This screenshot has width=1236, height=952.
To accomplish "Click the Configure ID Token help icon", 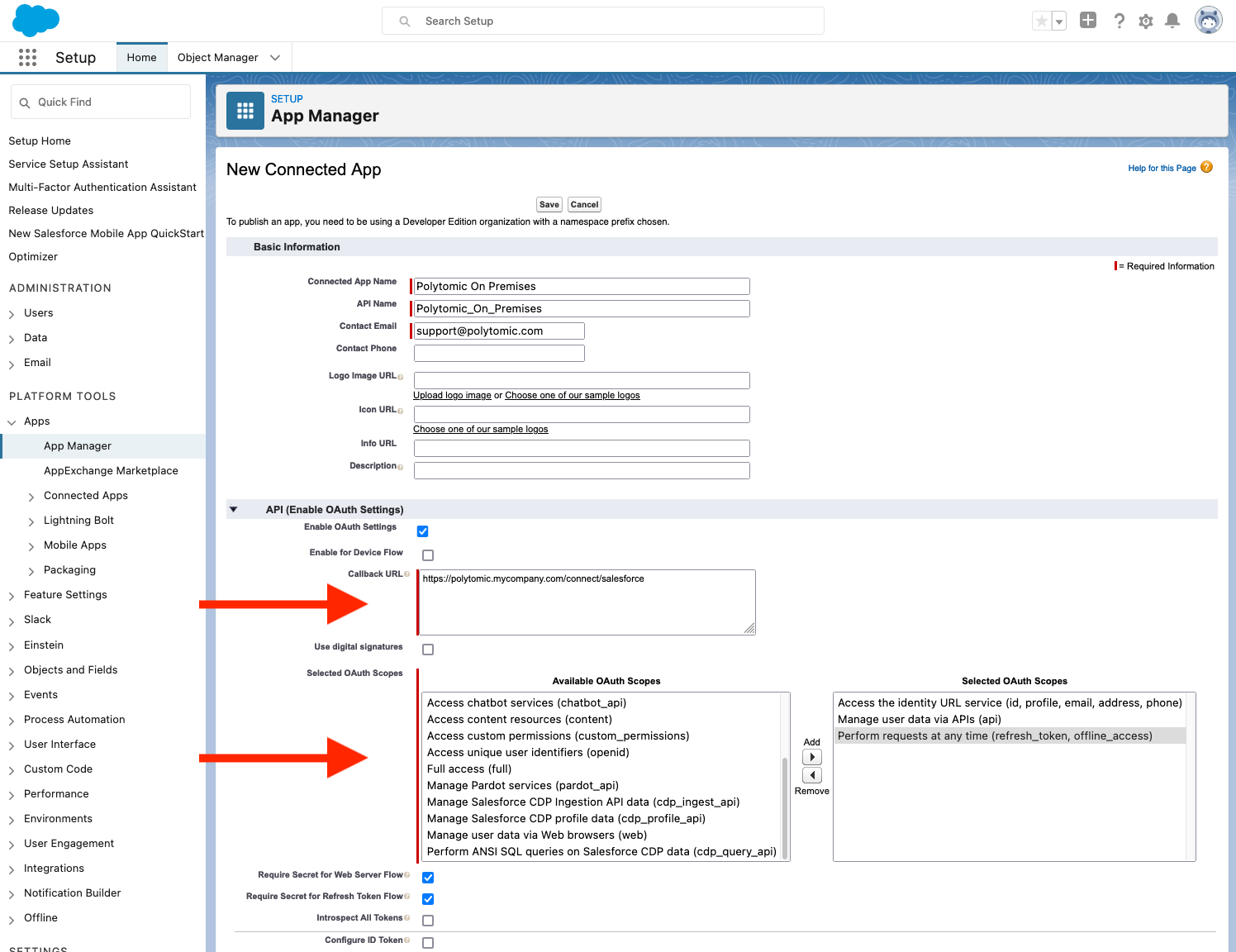I will click(x=406, y=940).
